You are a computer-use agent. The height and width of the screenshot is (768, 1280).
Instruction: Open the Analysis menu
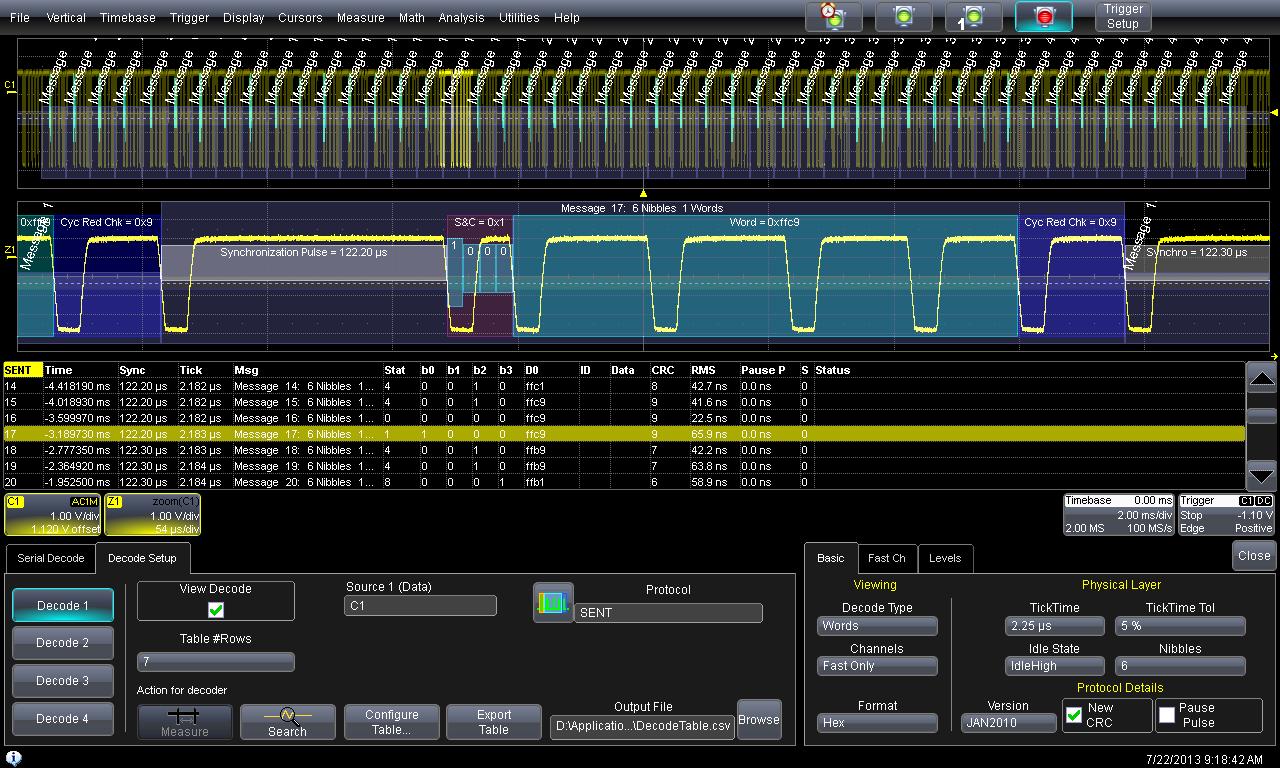click(x=461, y=17)
